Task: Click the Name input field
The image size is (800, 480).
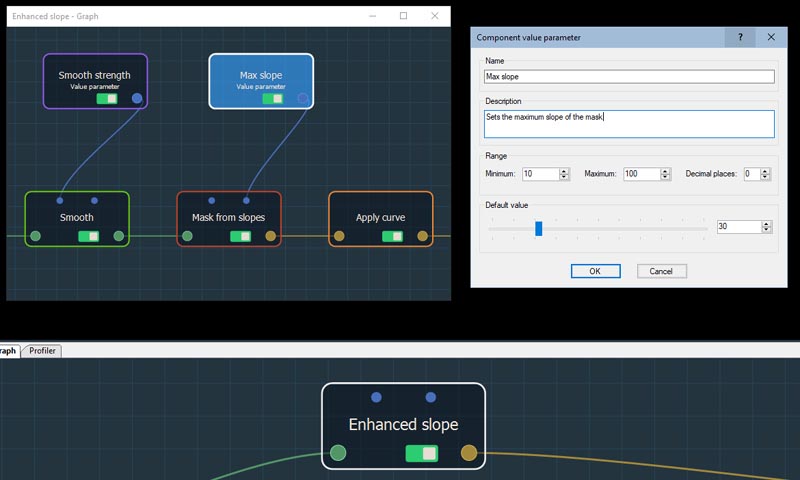Action: 629,77
